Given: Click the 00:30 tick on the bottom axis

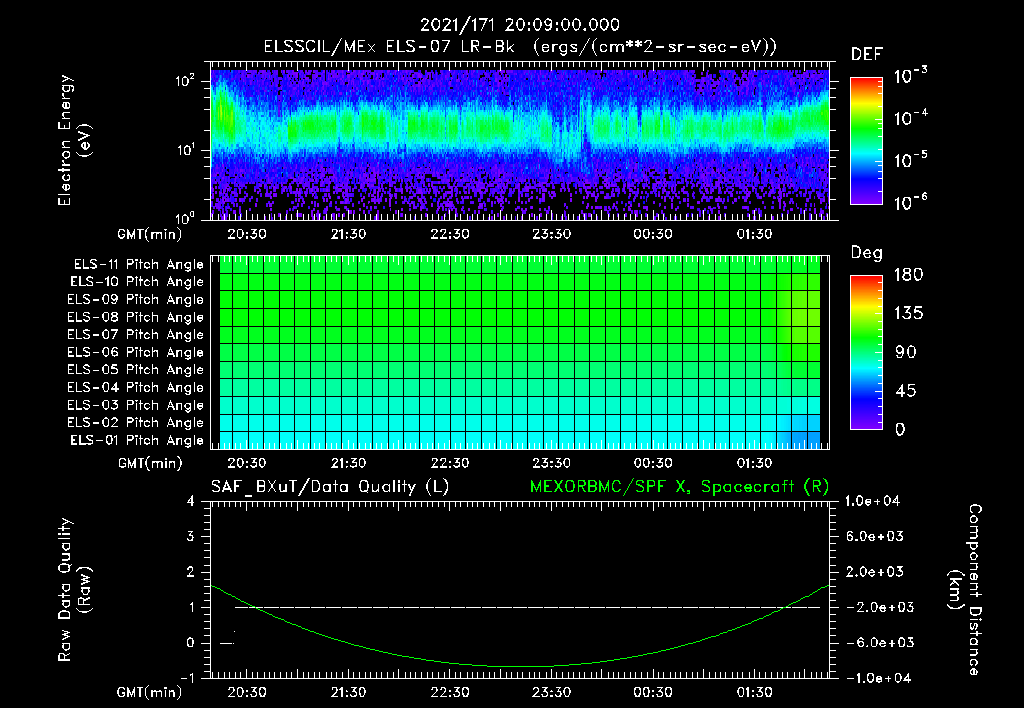Looking at the screenshot, I should 652,692.
